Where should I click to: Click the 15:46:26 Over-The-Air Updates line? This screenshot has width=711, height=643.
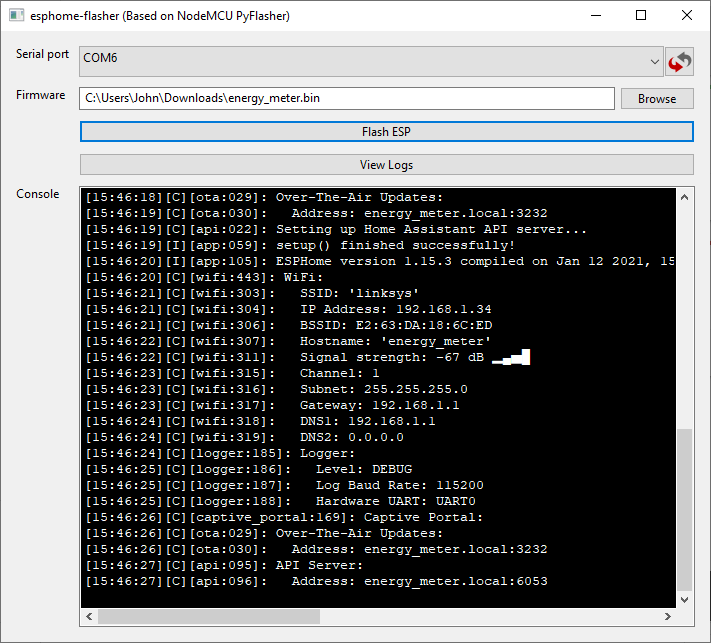point(264,533)
